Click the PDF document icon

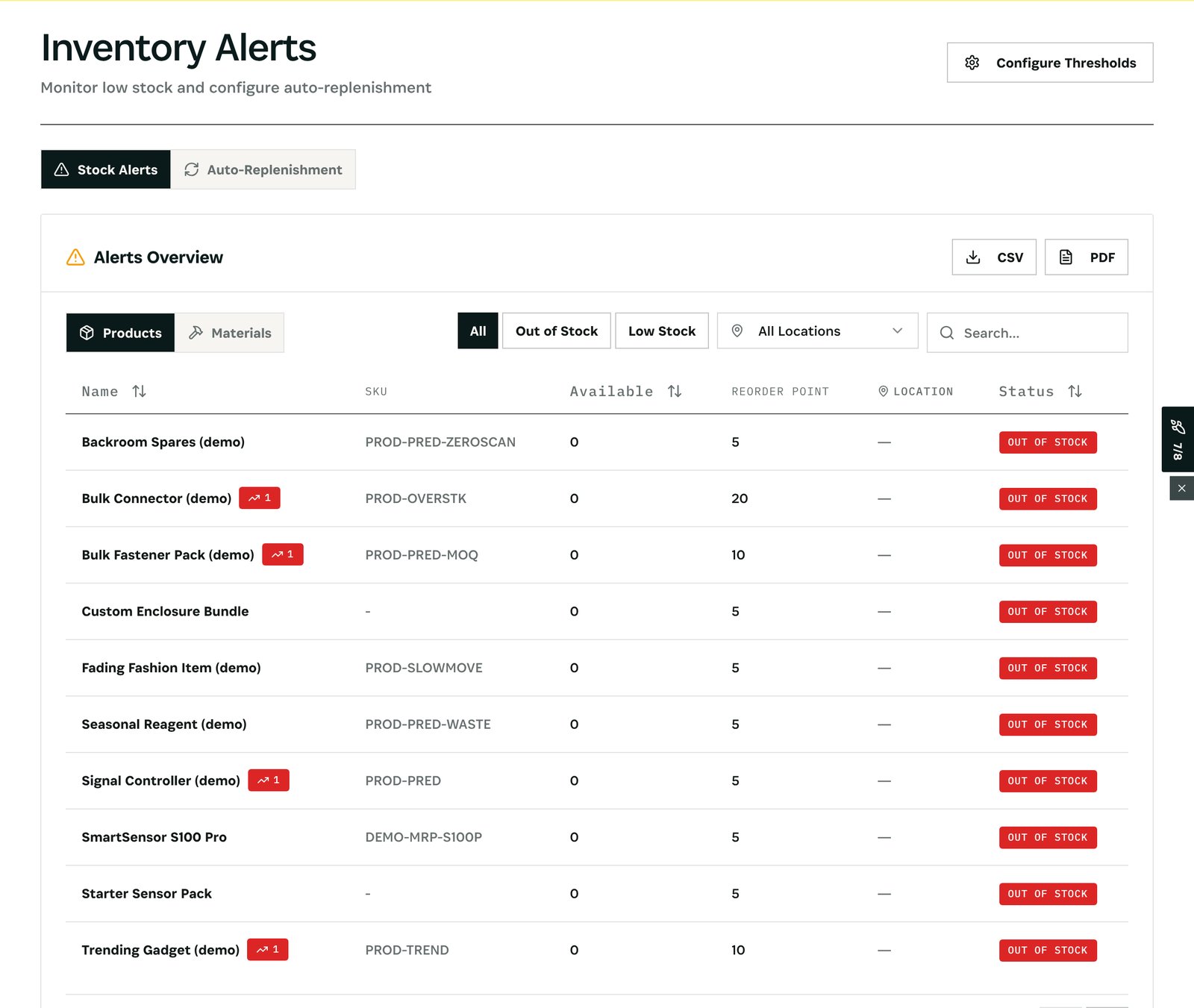(1066, 257)
